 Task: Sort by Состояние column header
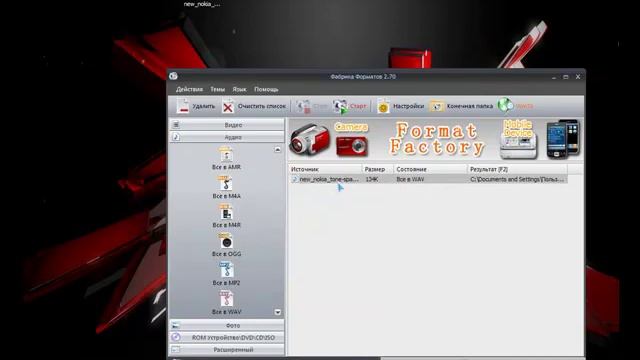[x=430, y=169]
